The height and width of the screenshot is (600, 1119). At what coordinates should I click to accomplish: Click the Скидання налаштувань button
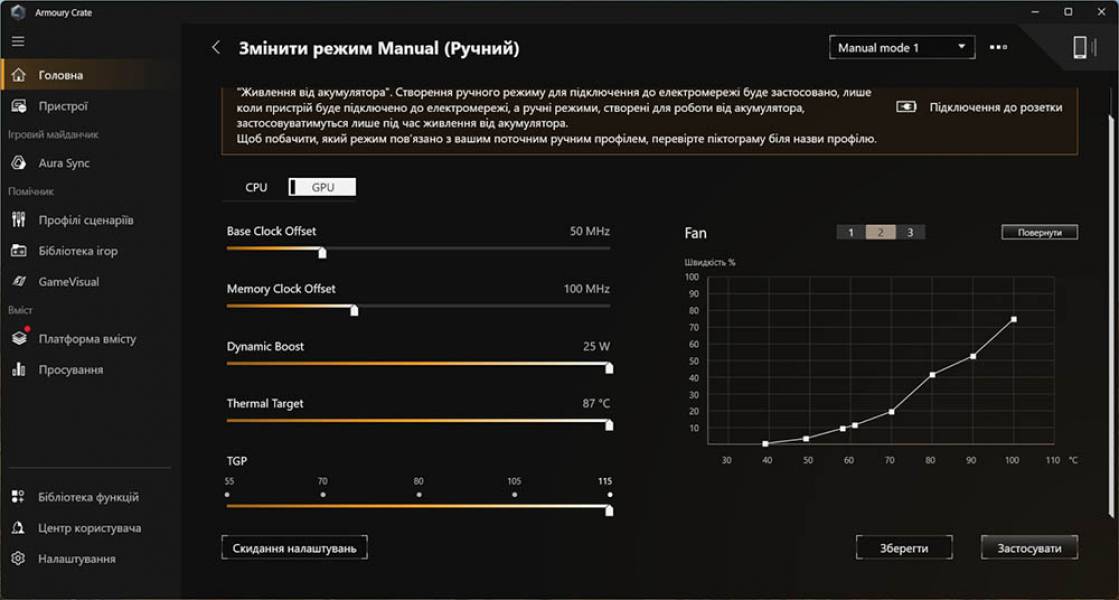point(294,548)
